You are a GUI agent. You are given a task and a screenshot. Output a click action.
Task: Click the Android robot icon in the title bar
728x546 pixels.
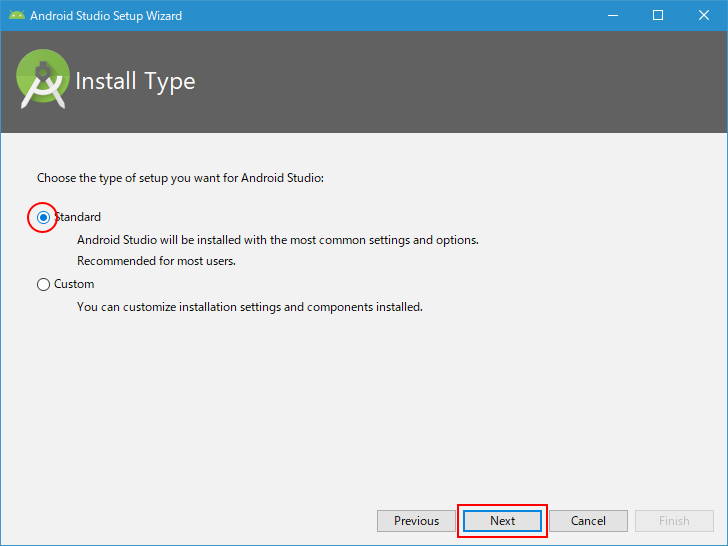pyautogui.click(x=17, y=15)
